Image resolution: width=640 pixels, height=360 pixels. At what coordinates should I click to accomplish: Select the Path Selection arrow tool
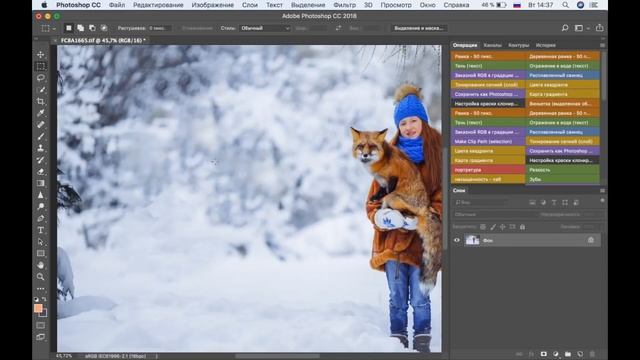(40, 242)
